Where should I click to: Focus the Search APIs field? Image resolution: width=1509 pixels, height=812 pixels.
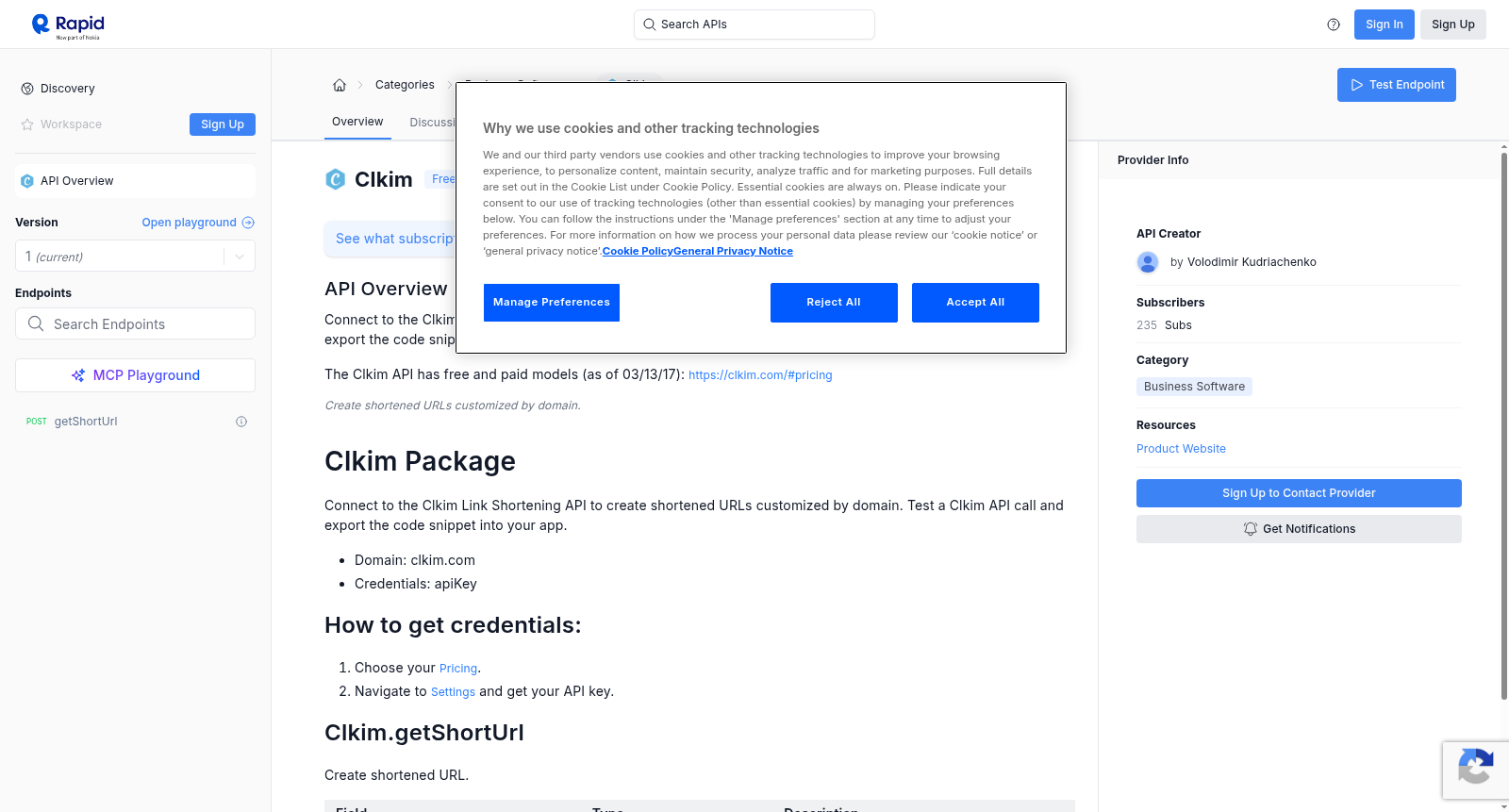pyautogui.click(x=754, y=25)
